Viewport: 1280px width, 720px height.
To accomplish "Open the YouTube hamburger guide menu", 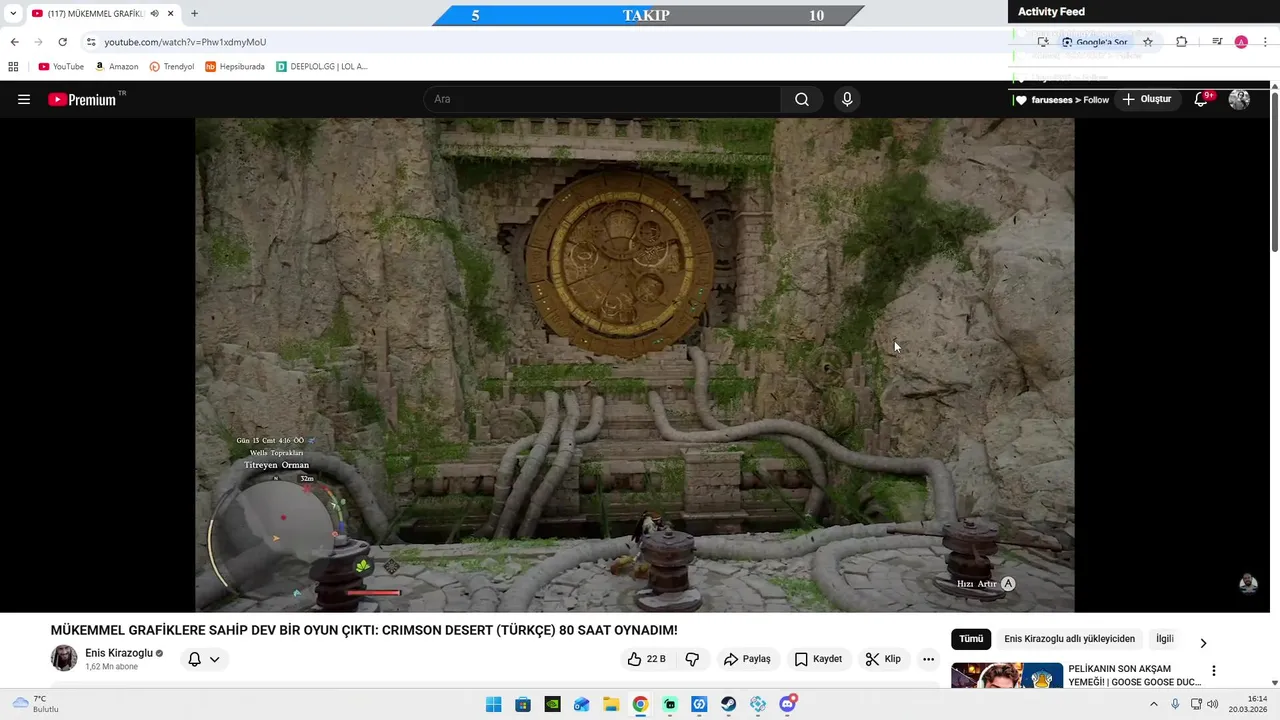I will [24, 99].
